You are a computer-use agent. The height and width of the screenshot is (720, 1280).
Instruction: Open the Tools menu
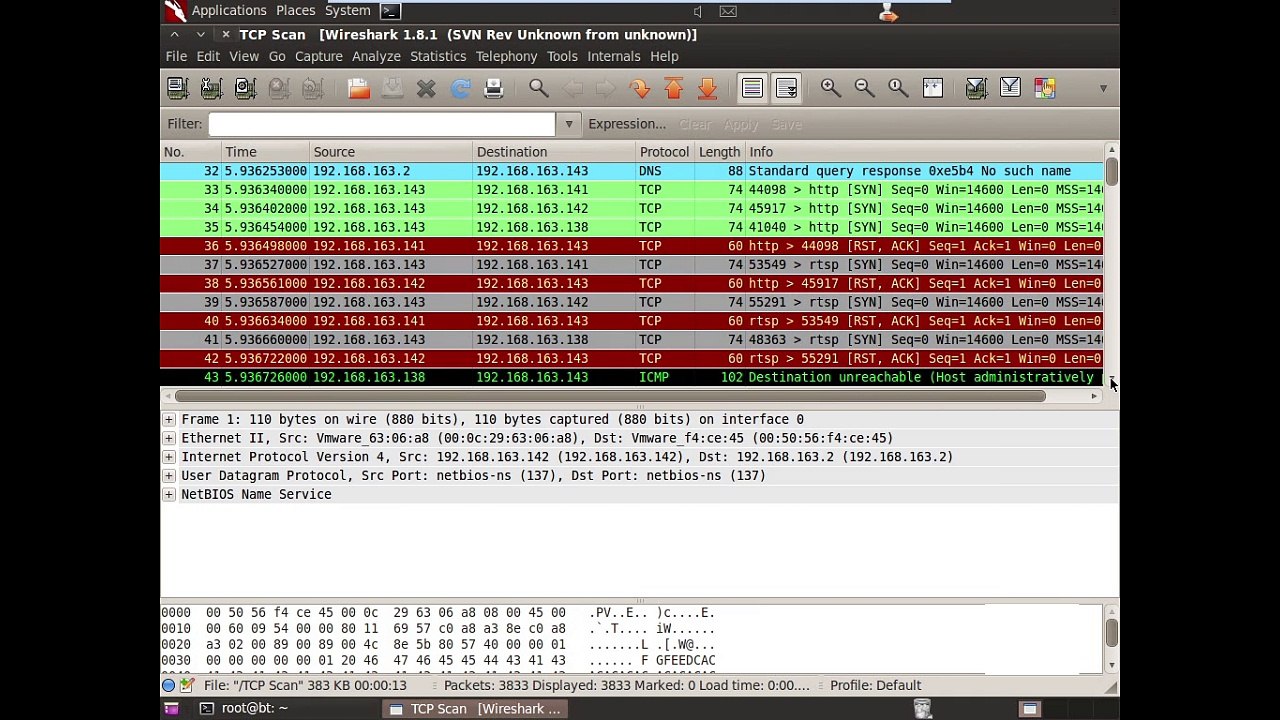[562, 56]
